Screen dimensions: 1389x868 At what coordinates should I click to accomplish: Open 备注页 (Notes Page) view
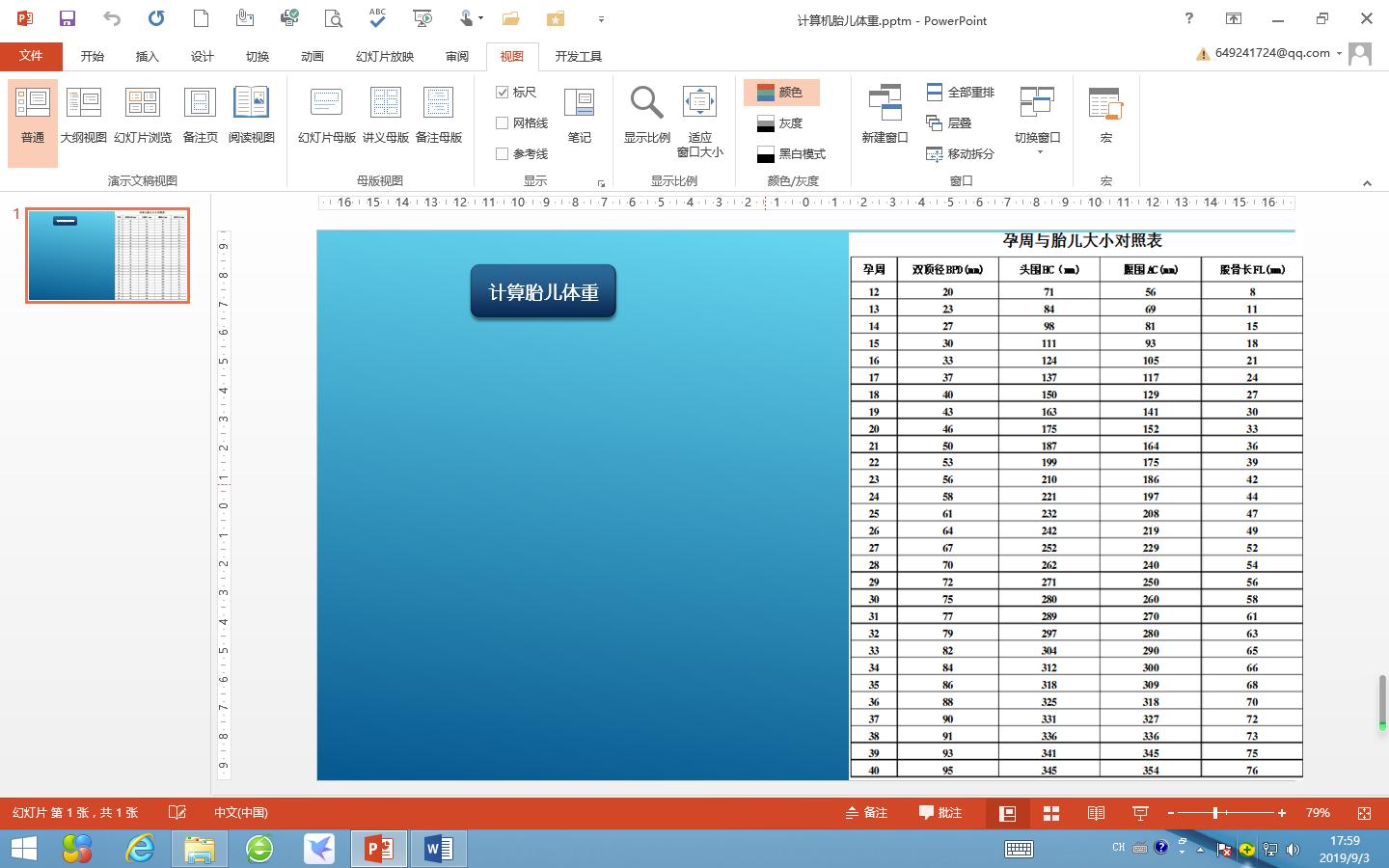point(199,114)
